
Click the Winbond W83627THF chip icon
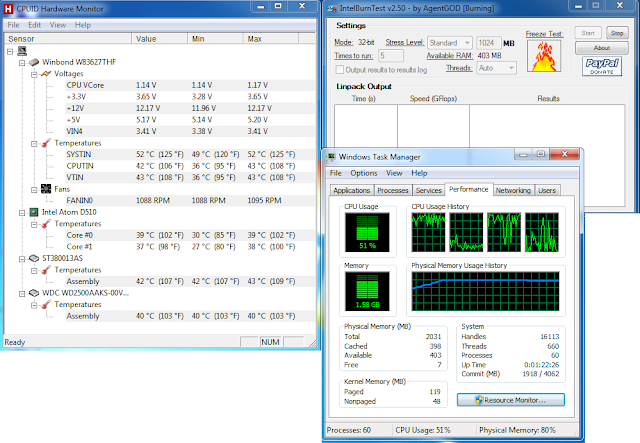point(34,62)
